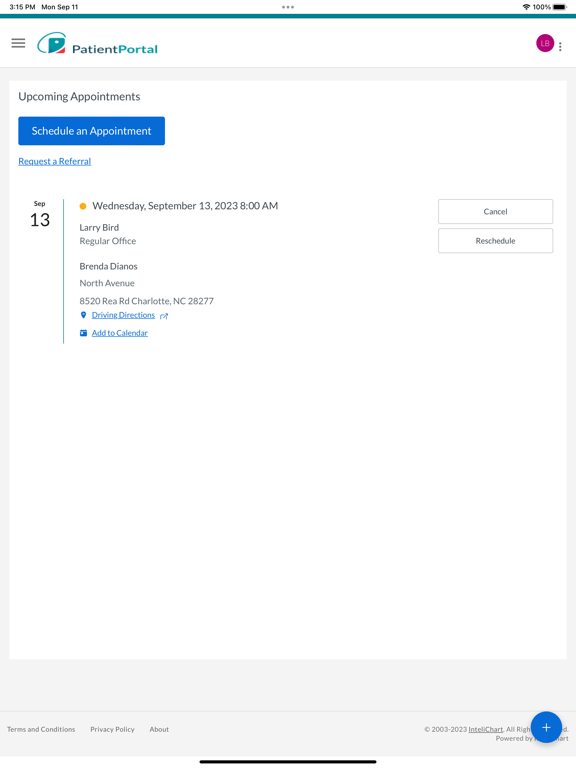576x768 pixels.
Task: Cancel the September 13 appointment
Action: pos(495,212)
